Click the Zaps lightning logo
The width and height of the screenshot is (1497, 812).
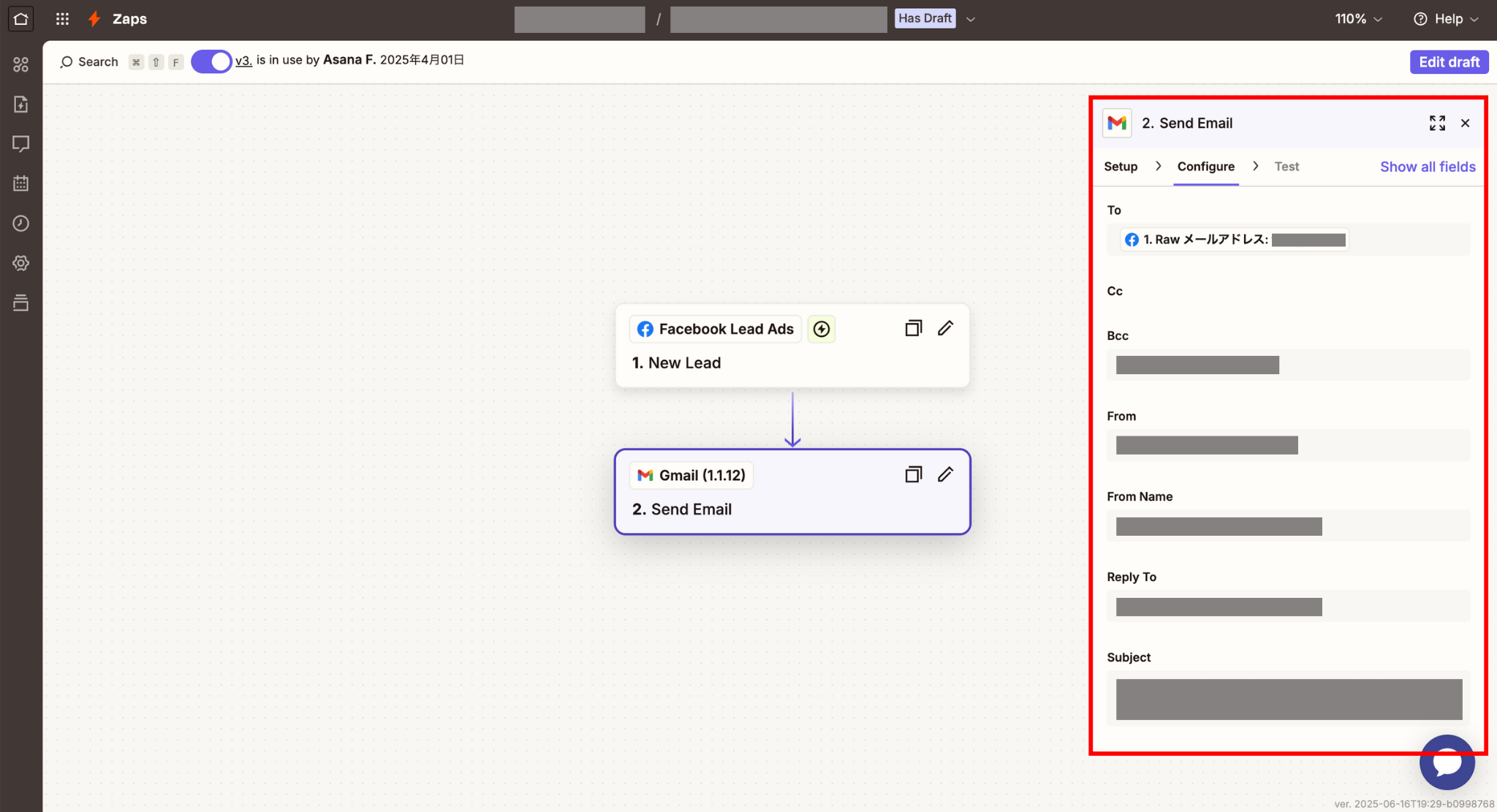click(x=94, y=19)
